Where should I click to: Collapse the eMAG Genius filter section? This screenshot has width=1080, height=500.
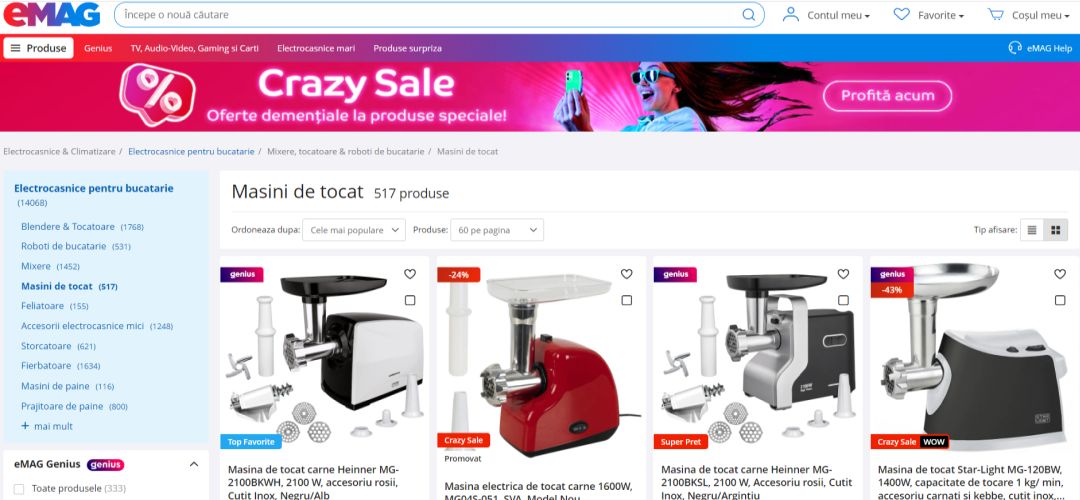pos(194,464)
